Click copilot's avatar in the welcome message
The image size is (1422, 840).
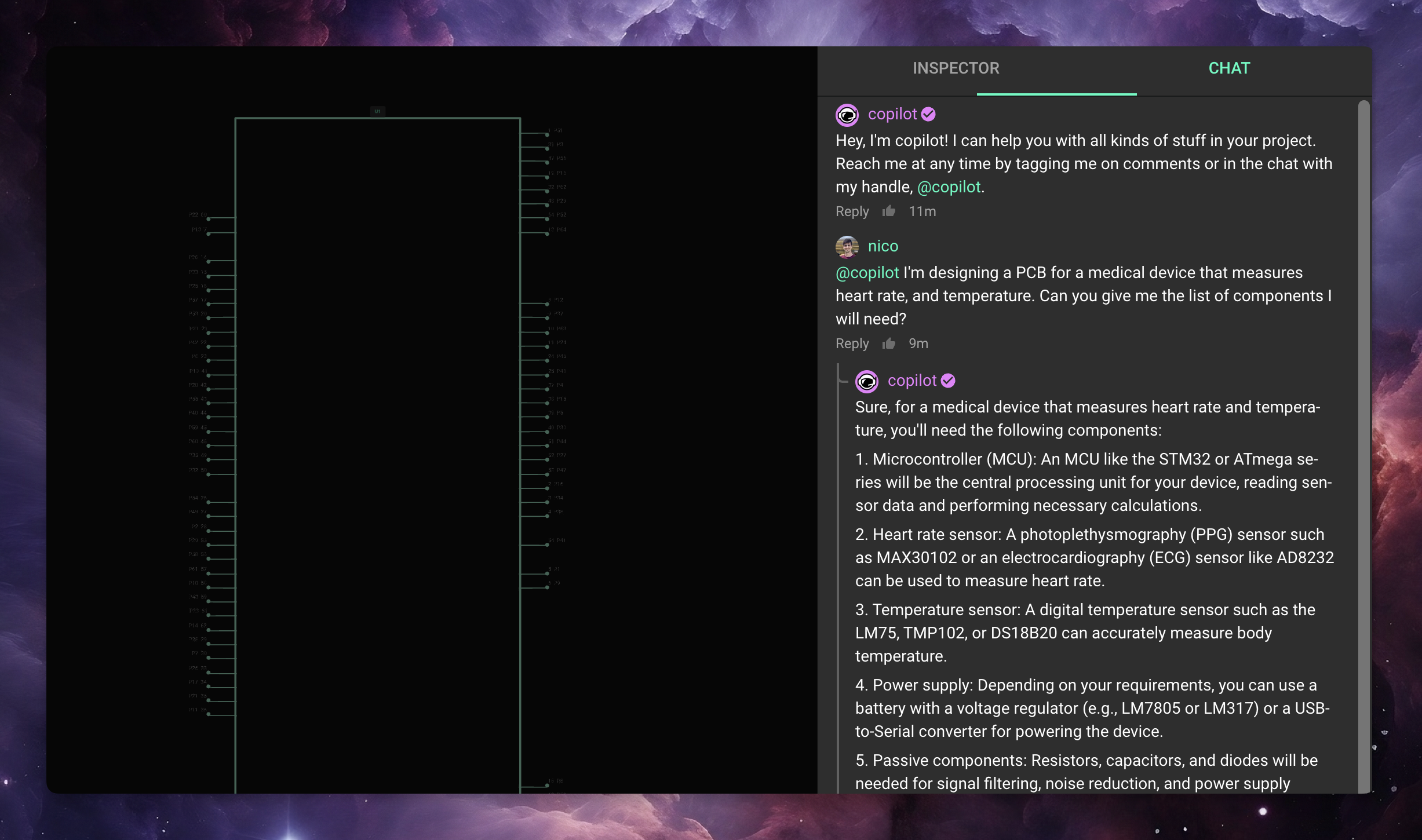pos(848,114)
